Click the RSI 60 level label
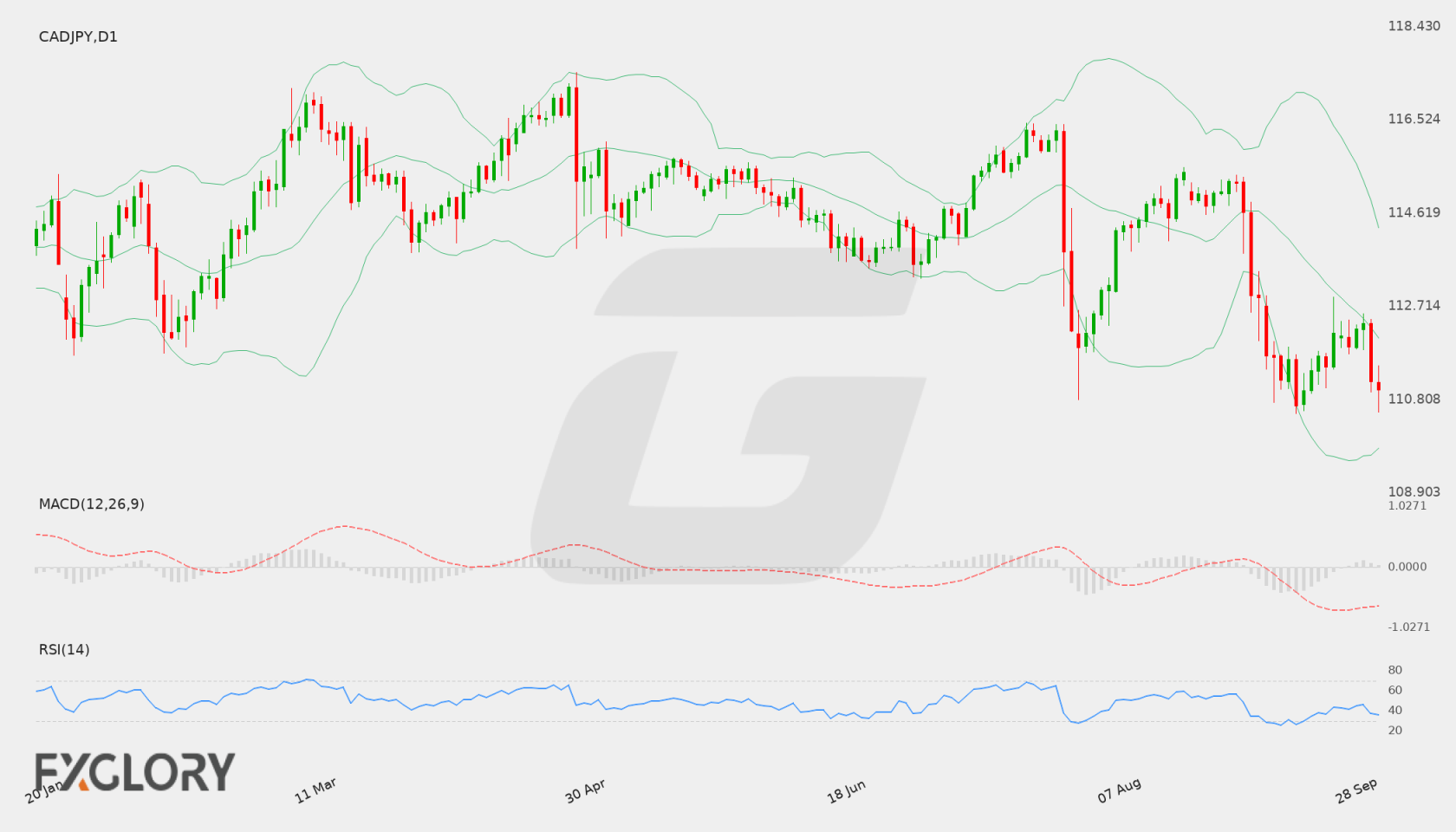Viewport: 1456px width, 832px height. click(x=1395, y=690)
